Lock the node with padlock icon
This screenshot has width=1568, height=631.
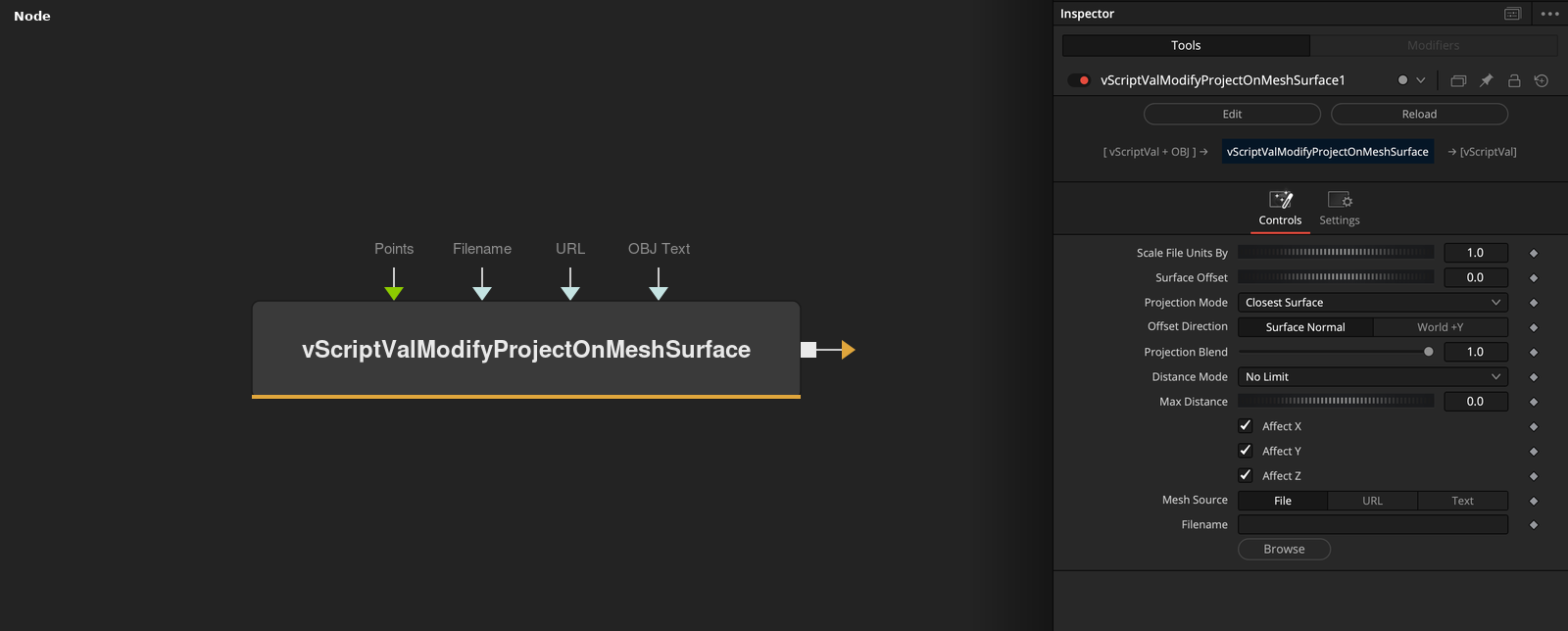coord(1514,80)
